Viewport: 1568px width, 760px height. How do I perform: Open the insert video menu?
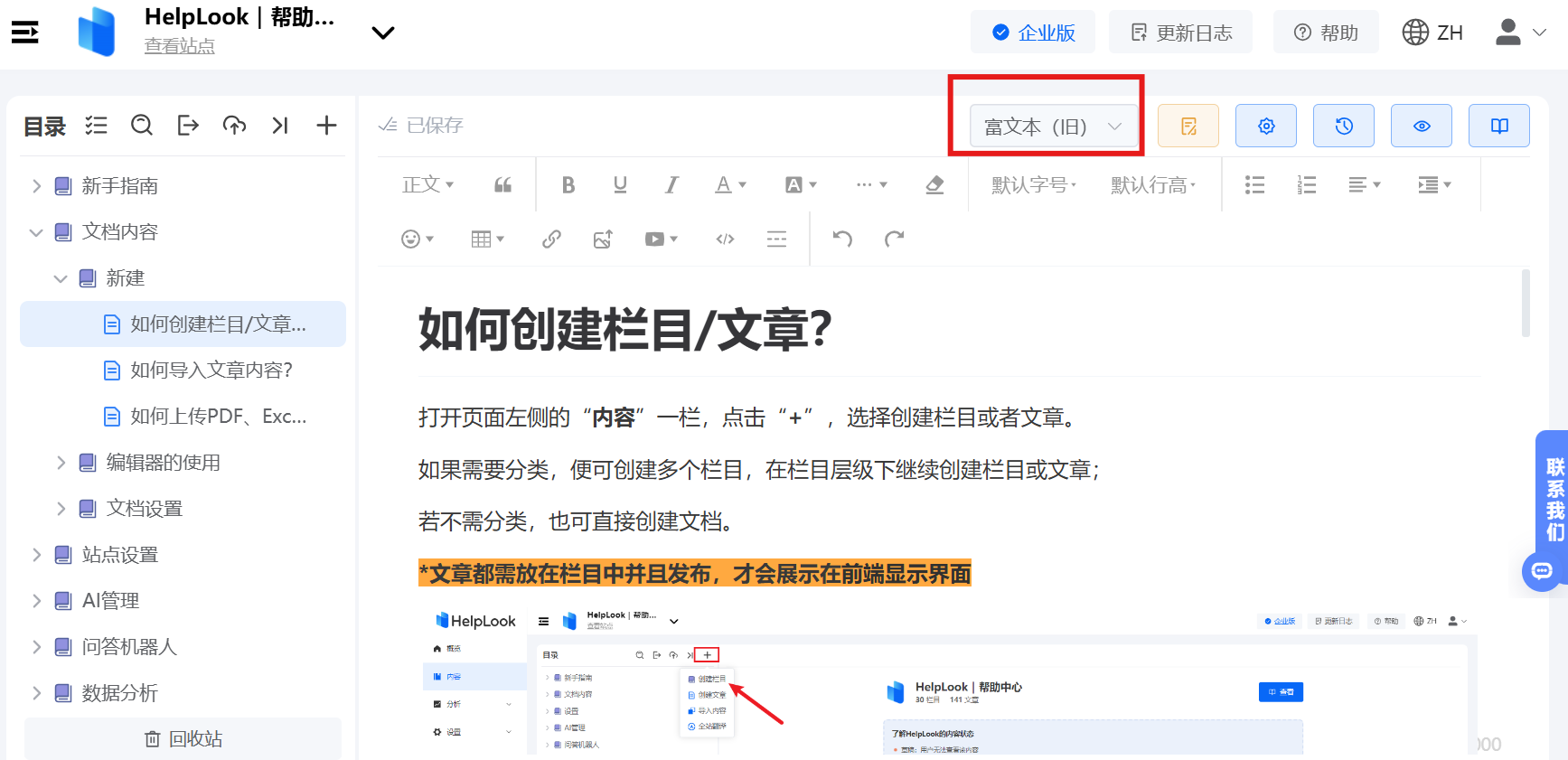pyautogui.click(x=661, y=239)
